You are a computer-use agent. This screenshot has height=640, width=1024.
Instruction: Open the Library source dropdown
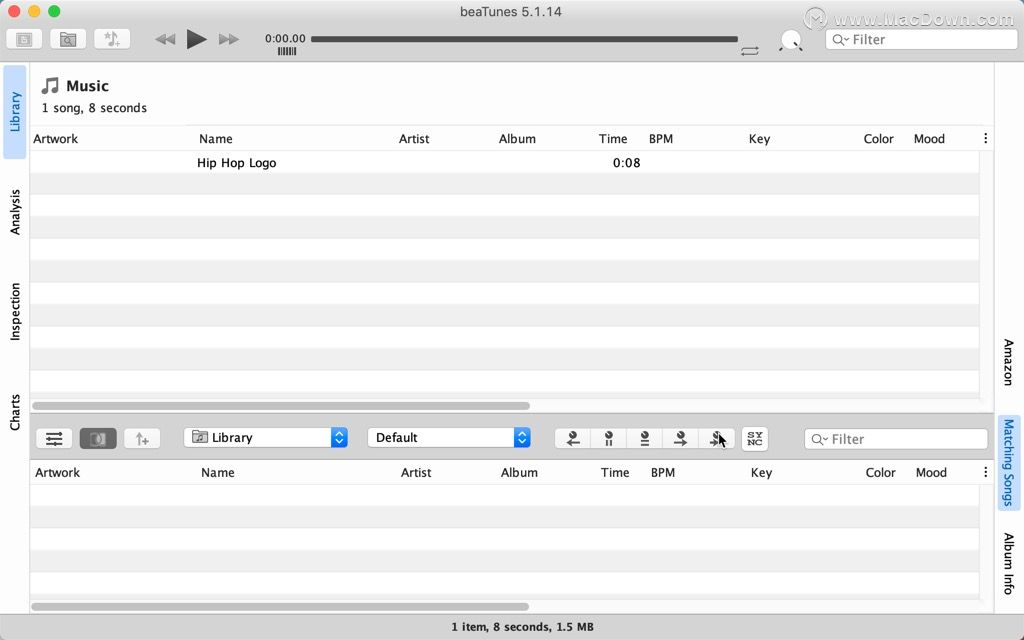(x=266, y=438)
